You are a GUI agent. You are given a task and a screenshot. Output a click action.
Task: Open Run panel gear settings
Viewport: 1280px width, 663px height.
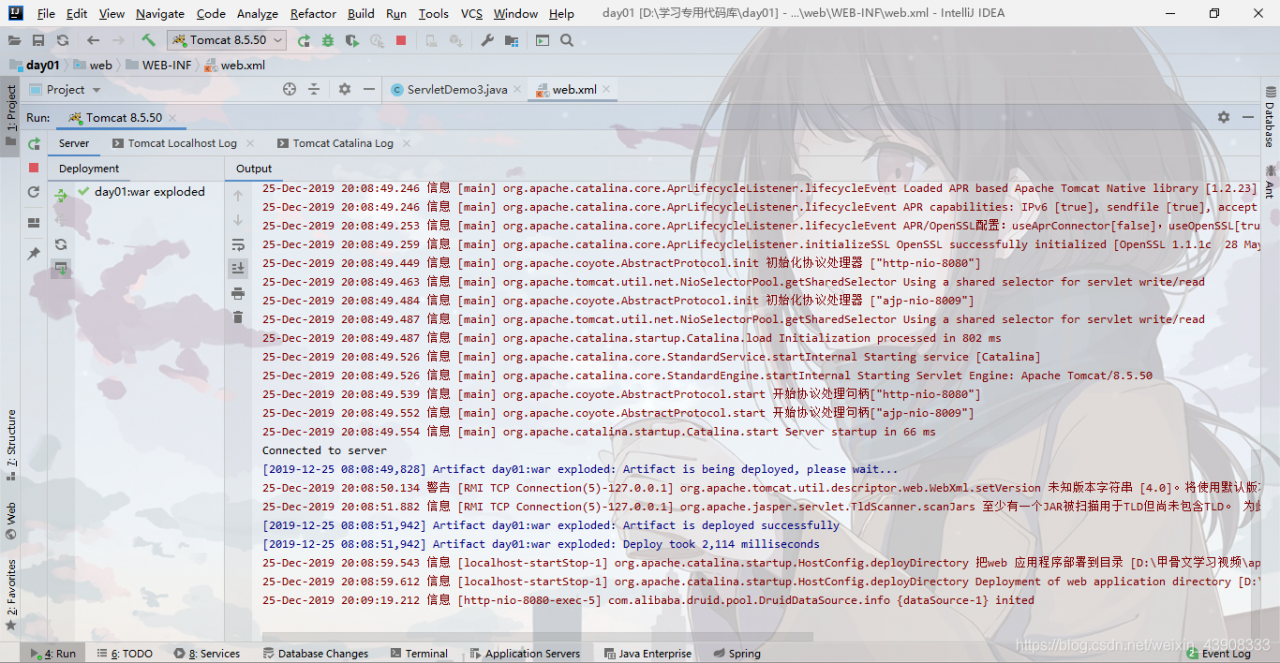click(x=1223, y=117)
